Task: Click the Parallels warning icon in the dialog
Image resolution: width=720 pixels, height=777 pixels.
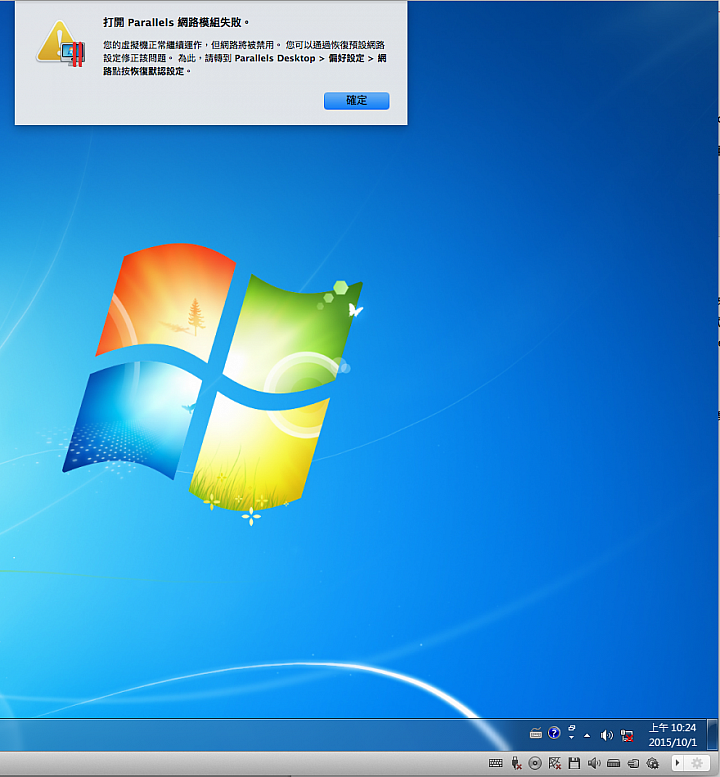Action: pyautogui.click(x=61, y=44)
